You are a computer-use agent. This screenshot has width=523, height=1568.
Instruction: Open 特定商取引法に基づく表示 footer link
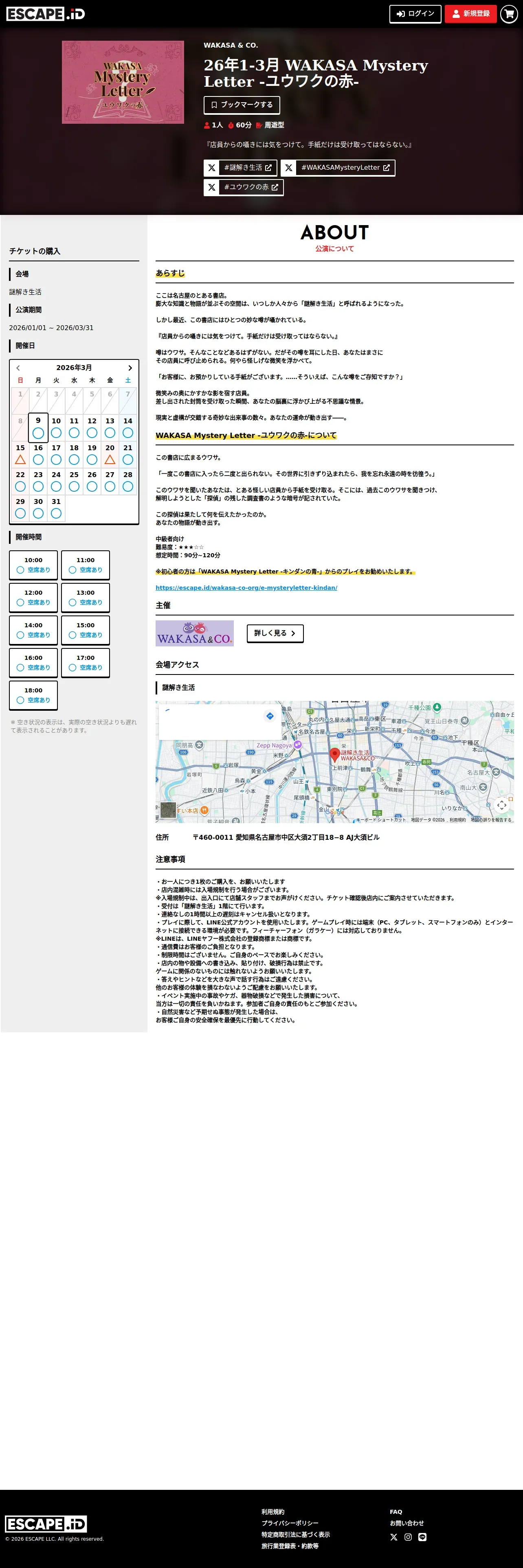click(296, 1535)
